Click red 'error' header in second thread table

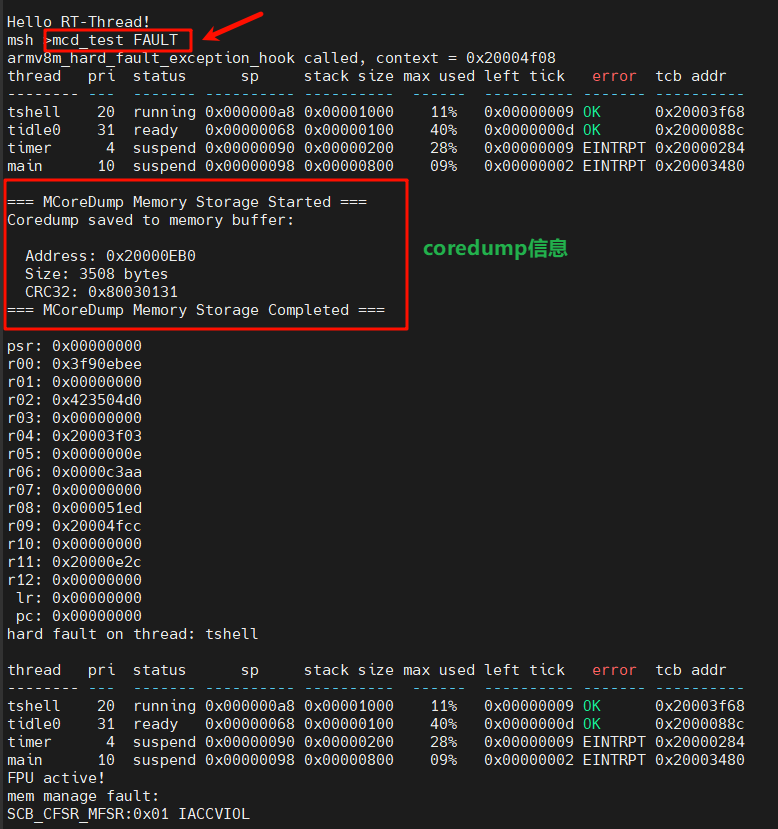click(x=614, y=670)
